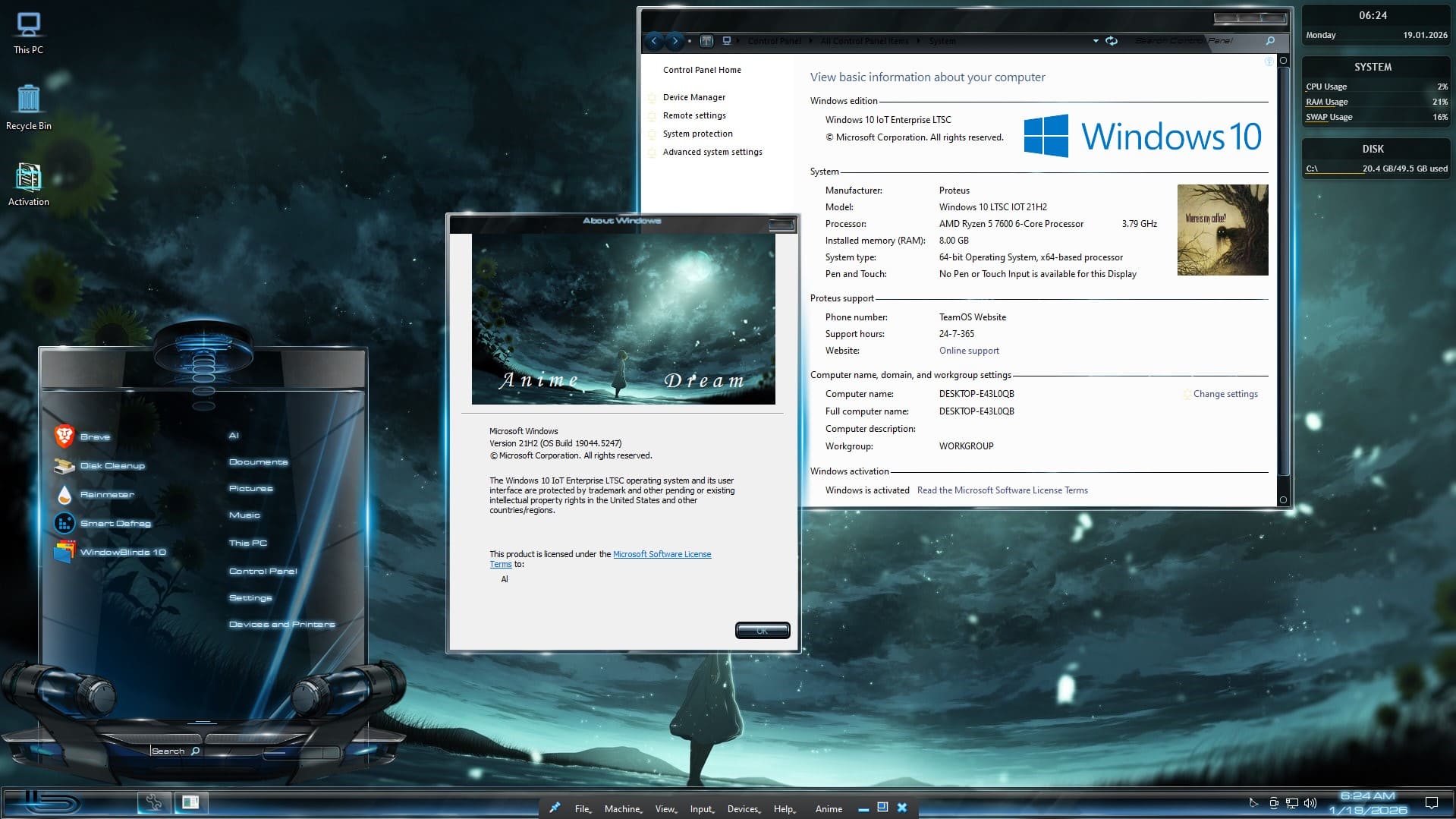Screen dimensions: 1456x819
Task: Open the Recycle Bin desktop icon
Action: coord(28,107)
